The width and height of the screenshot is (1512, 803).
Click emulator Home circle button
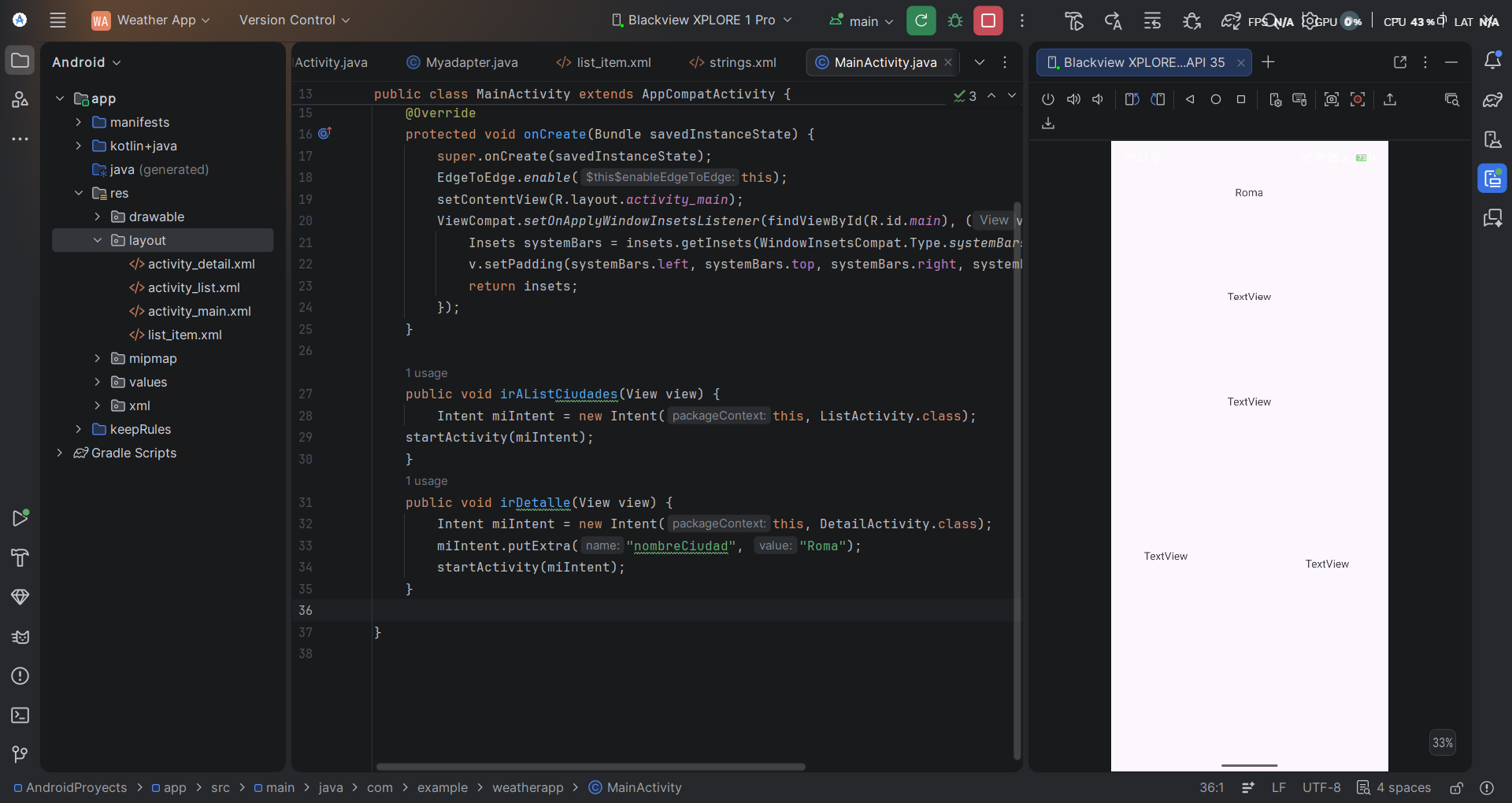(1216, 99)
